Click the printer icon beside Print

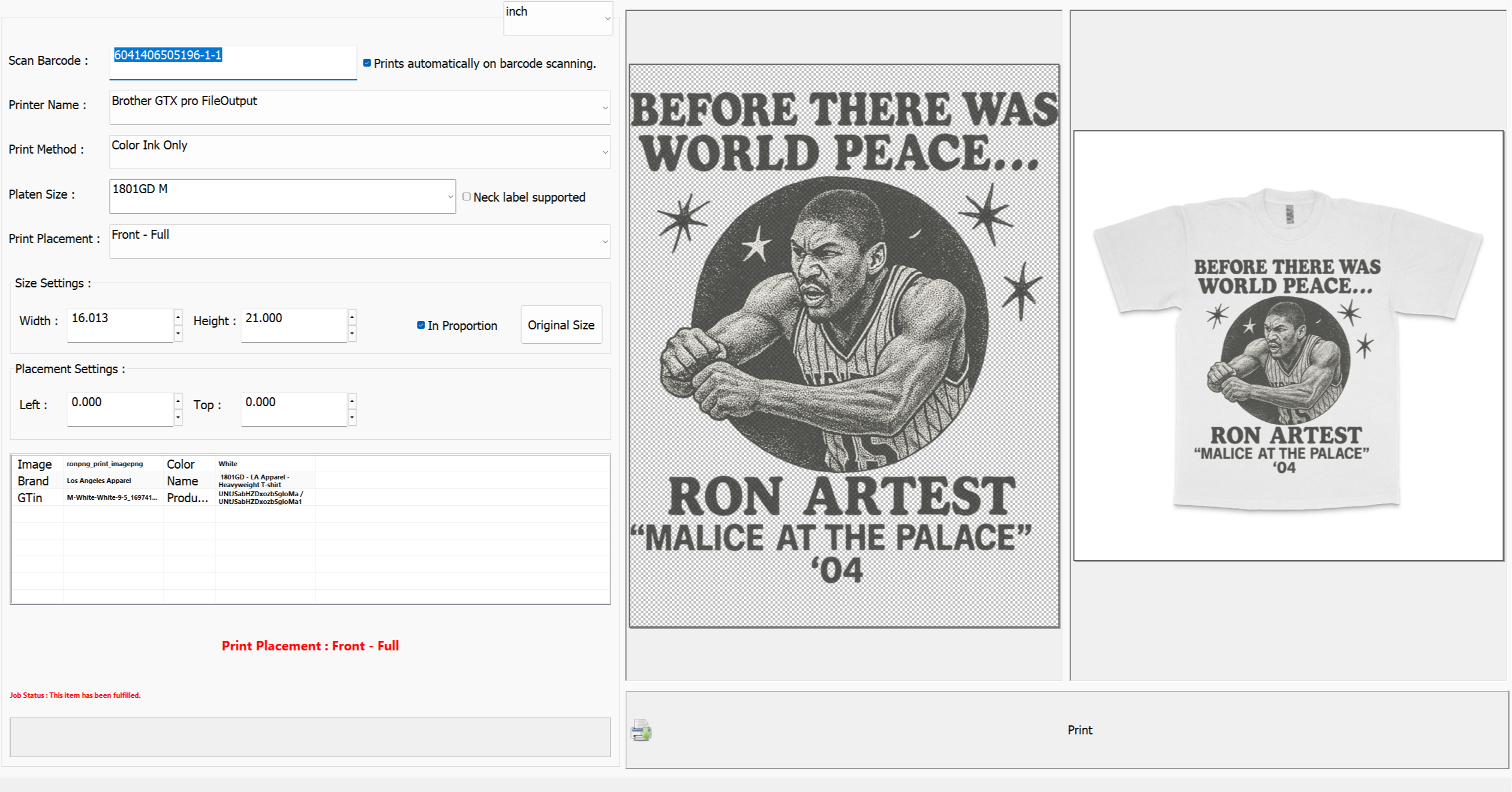(x=641, y=730)
